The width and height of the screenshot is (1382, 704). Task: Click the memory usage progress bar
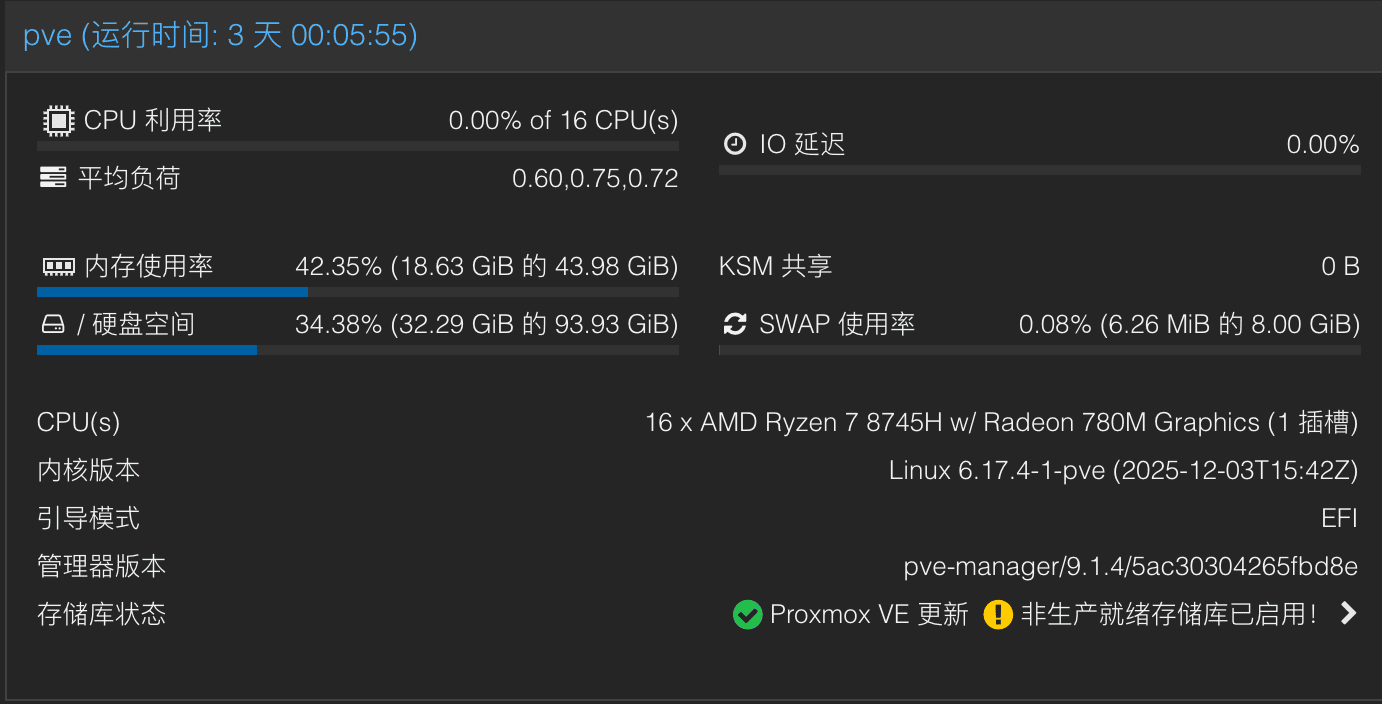tap(357, 292)
